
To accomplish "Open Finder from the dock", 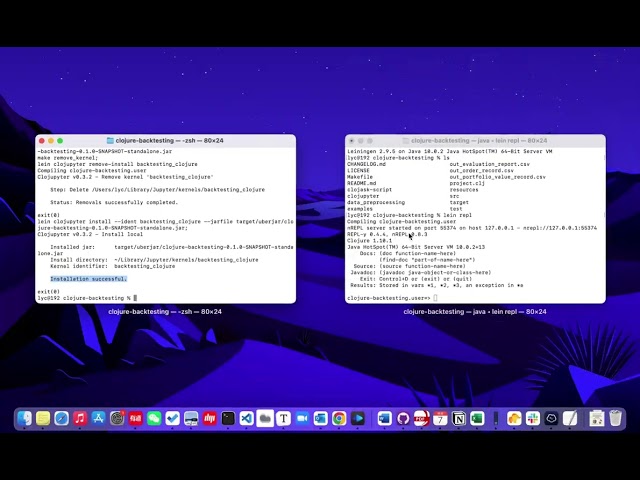I will (x=24, y=418).
